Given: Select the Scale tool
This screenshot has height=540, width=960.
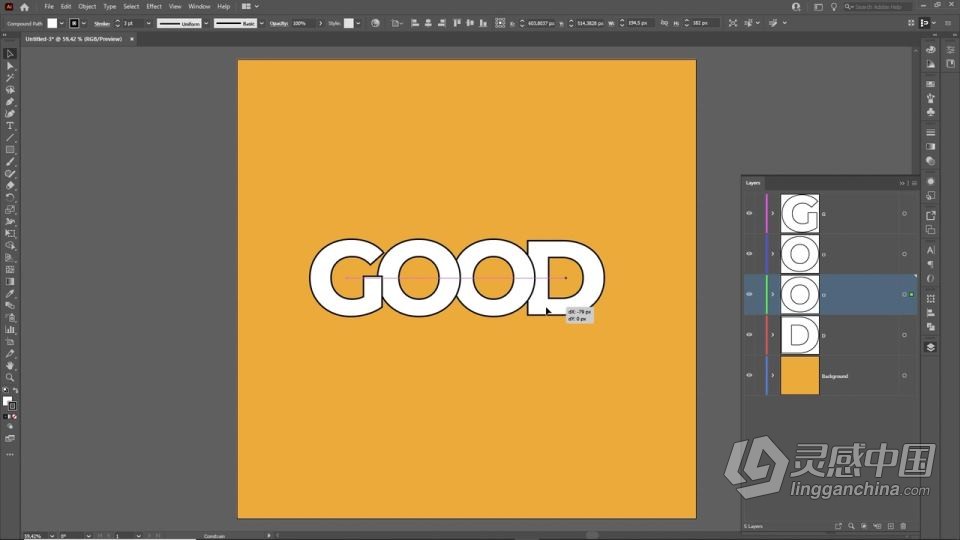Looking at the screenshot, I should pyautogui.click(x=10, y=210).
